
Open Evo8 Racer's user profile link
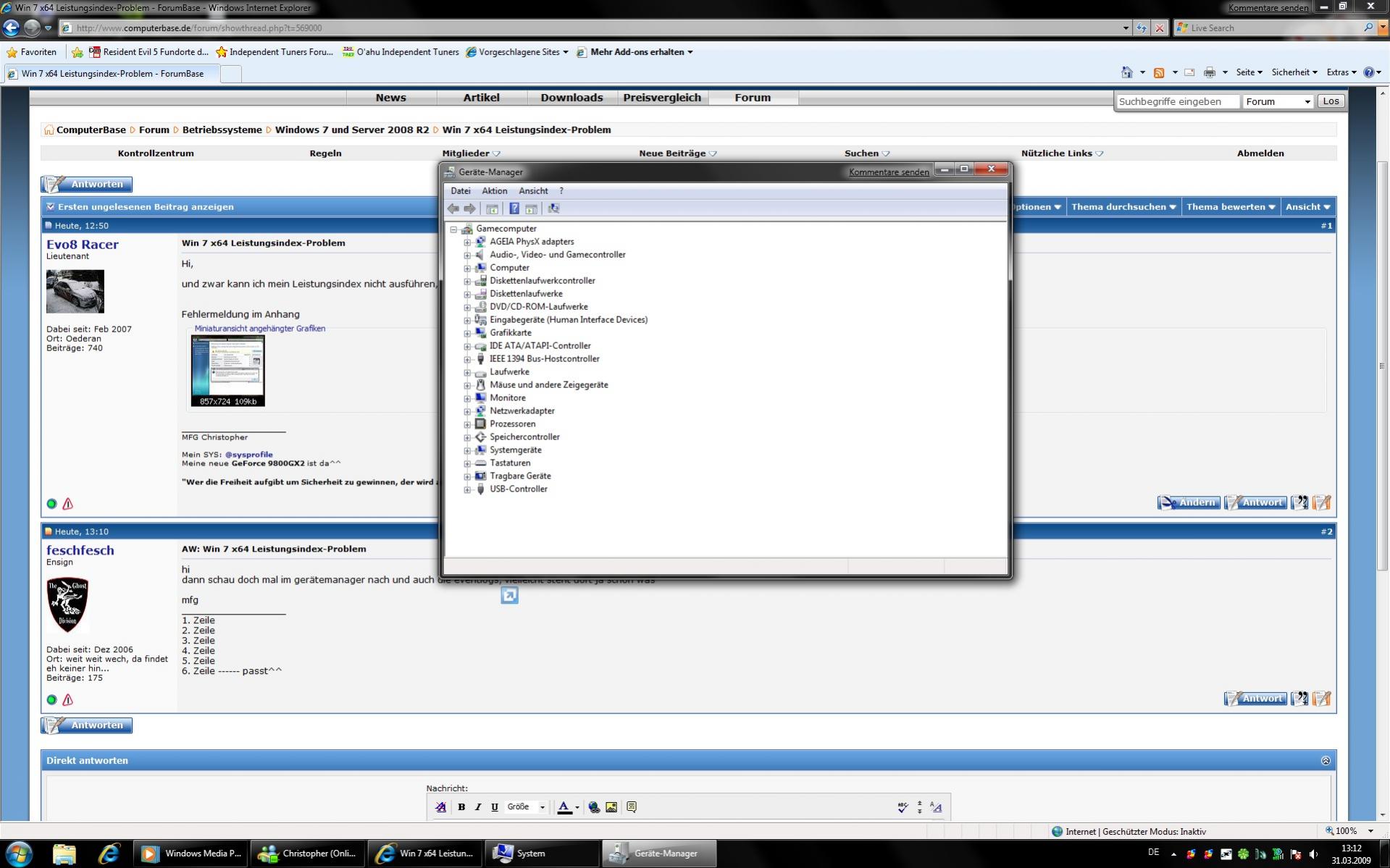[83, 245]
